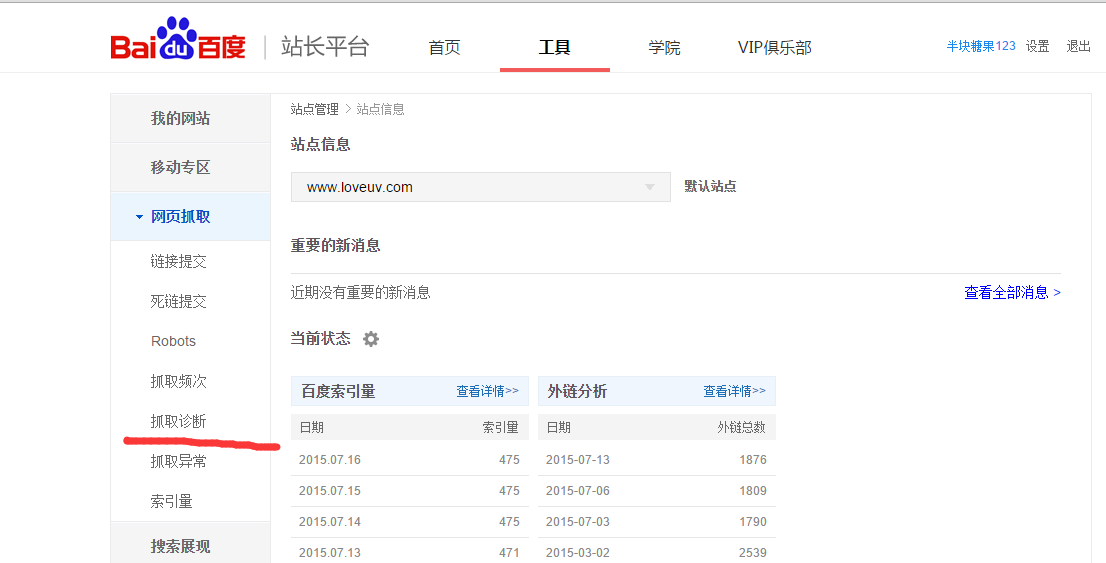Viewport: 1106px width, 563px height.
Task: Click the 2015.07.15 date cell
Action: tap(329, 491)
